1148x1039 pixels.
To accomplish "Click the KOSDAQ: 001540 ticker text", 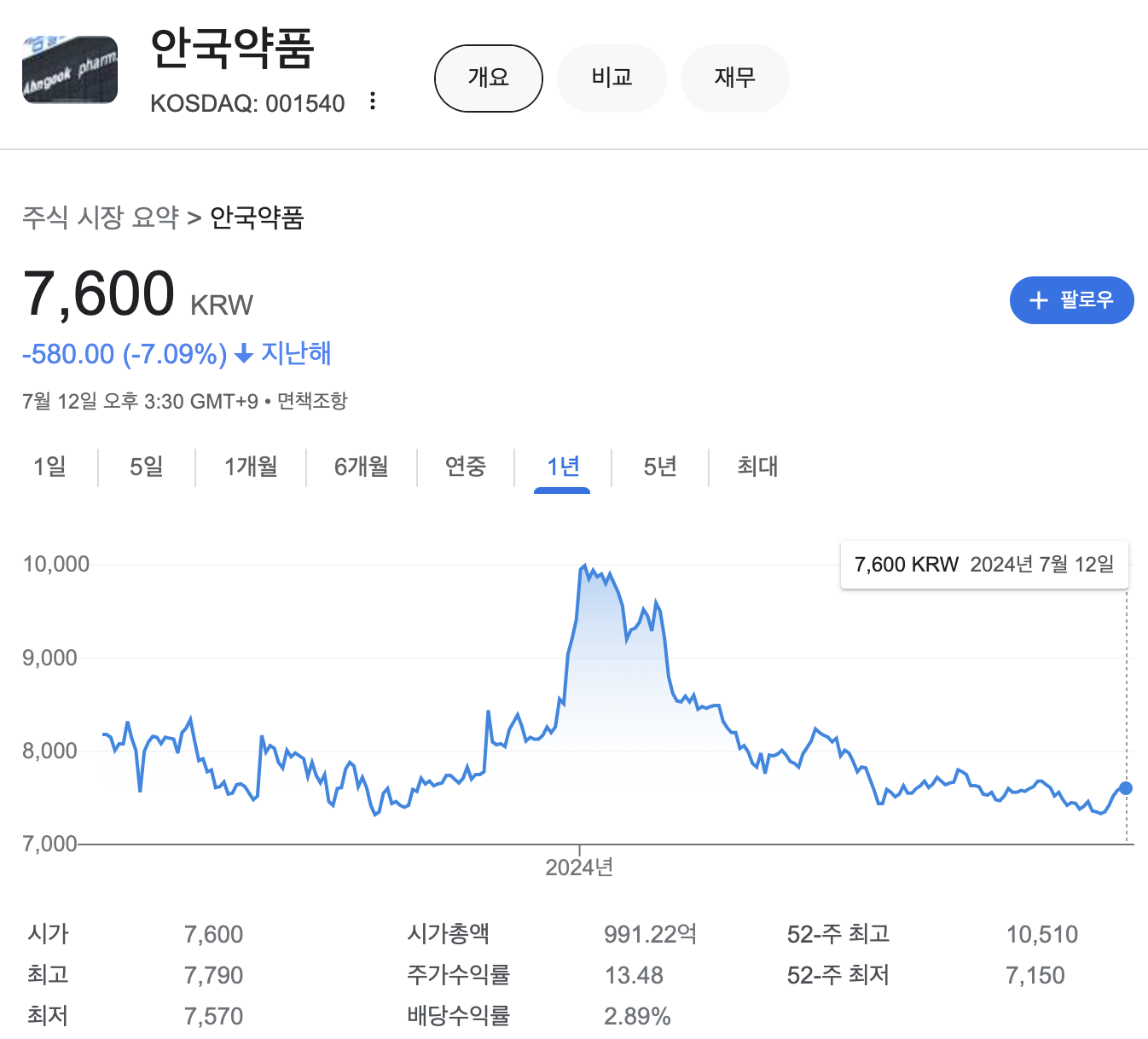I will pos(247,103).
